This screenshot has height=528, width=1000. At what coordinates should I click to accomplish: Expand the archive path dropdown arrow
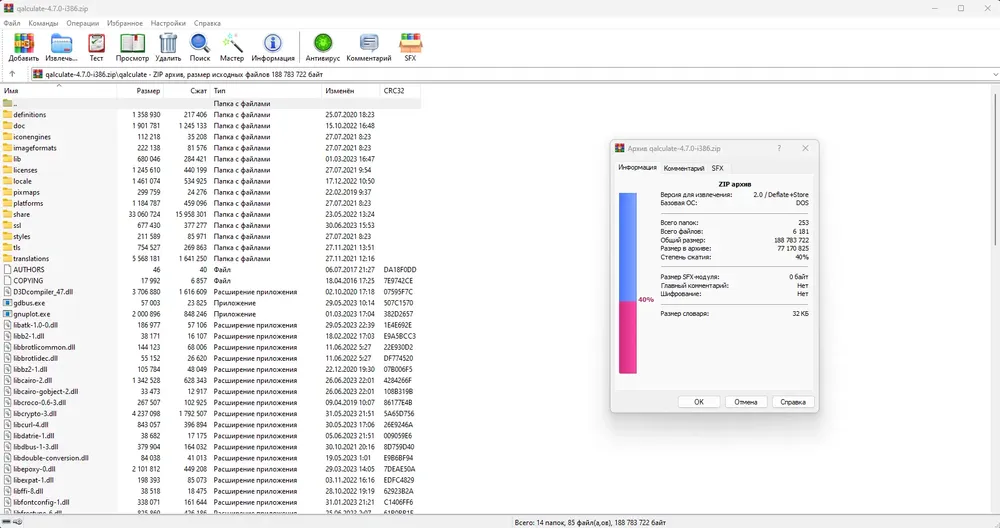995,75
